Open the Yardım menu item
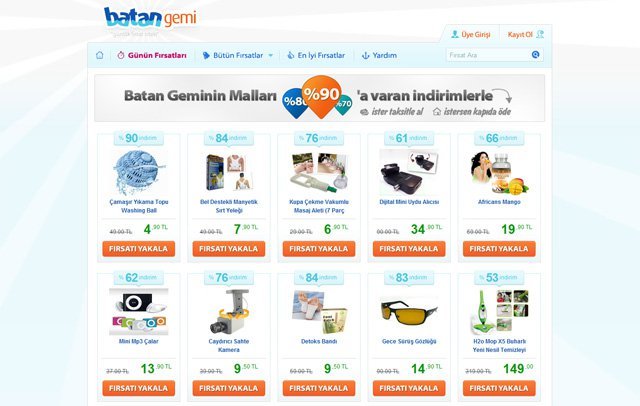This screenshot has width=640, height=406. (x=384, y=55)
